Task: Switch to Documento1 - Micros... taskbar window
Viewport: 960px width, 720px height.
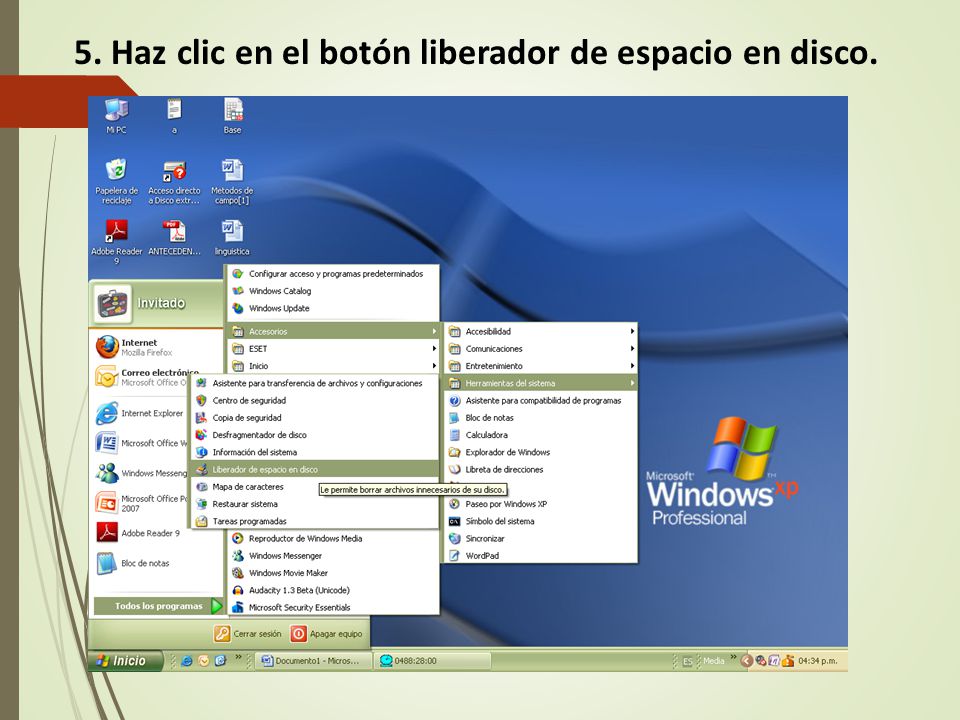Action: tap(313, 661)
